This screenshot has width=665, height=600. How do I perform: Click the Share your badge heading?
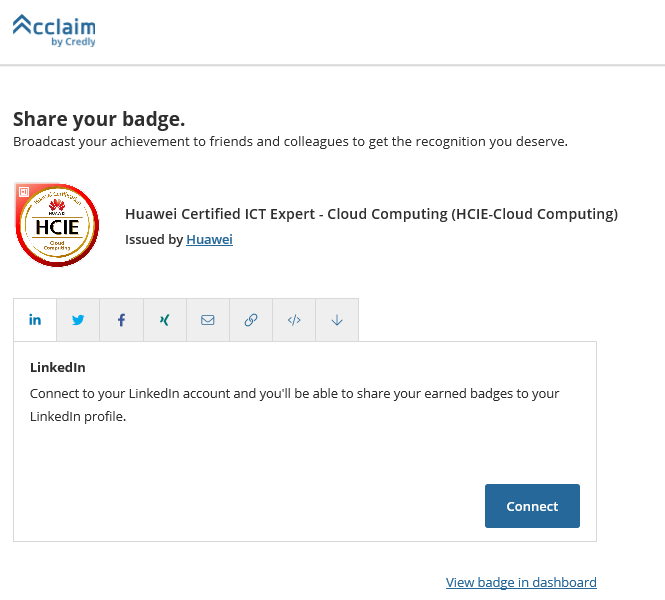pyautogui.click(x=99, y=119)
